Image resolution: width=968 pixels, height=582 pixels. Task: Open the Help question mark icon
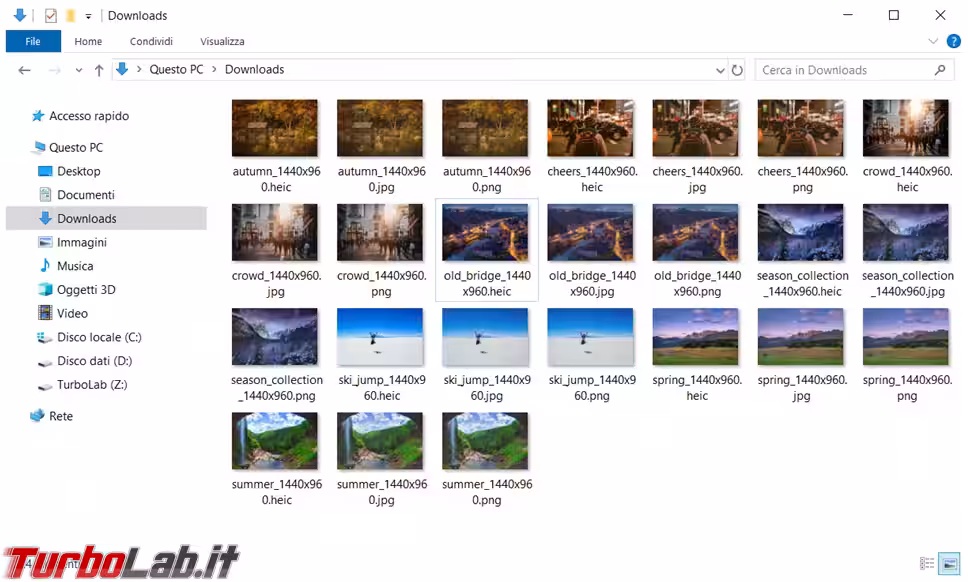pos(953,41)
